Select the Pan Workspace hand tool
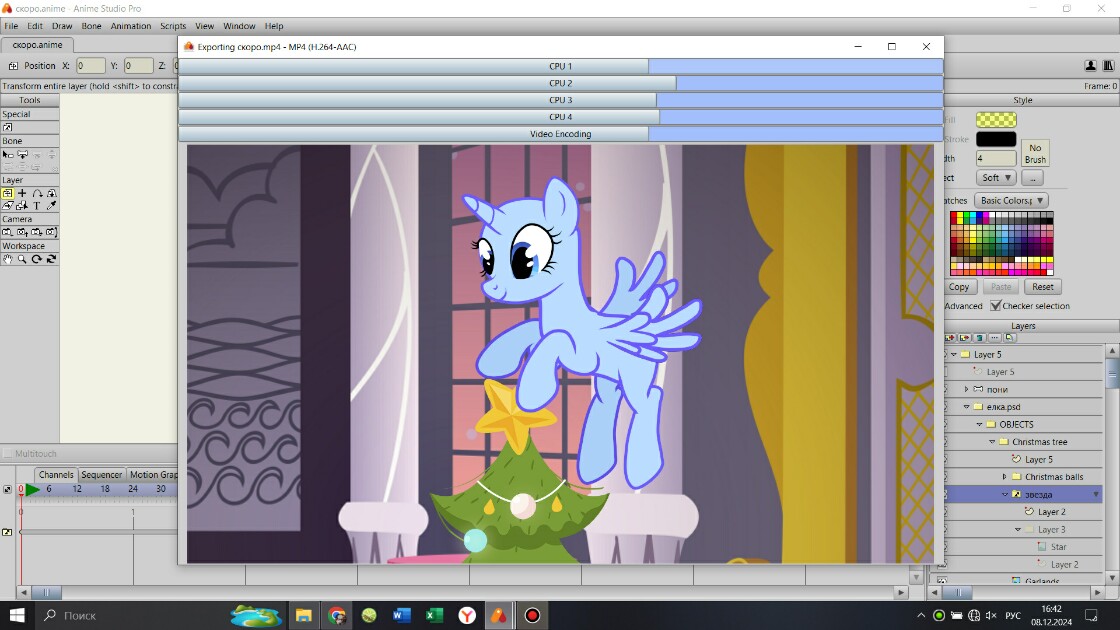 click(x=7, y=259)
